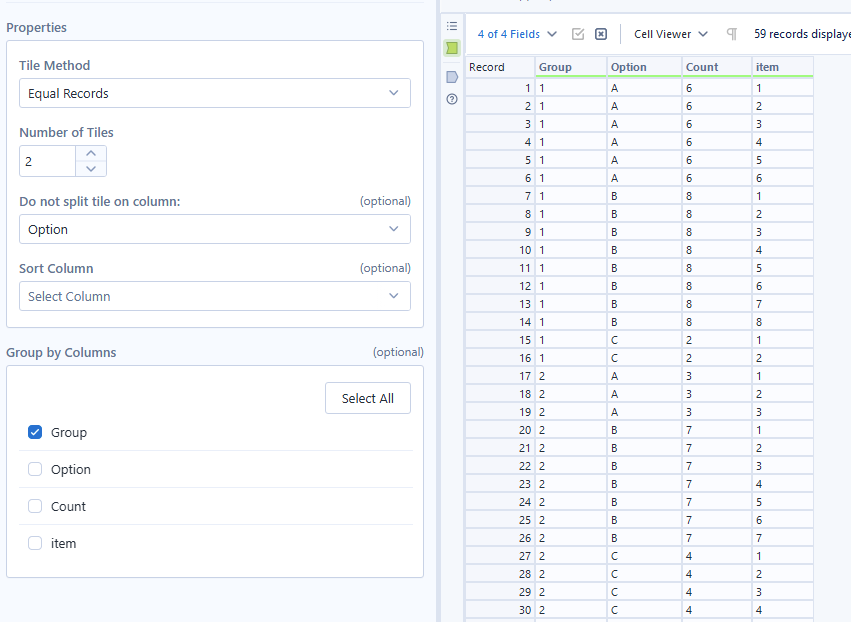Select record number 17 row header

(500, 376)
